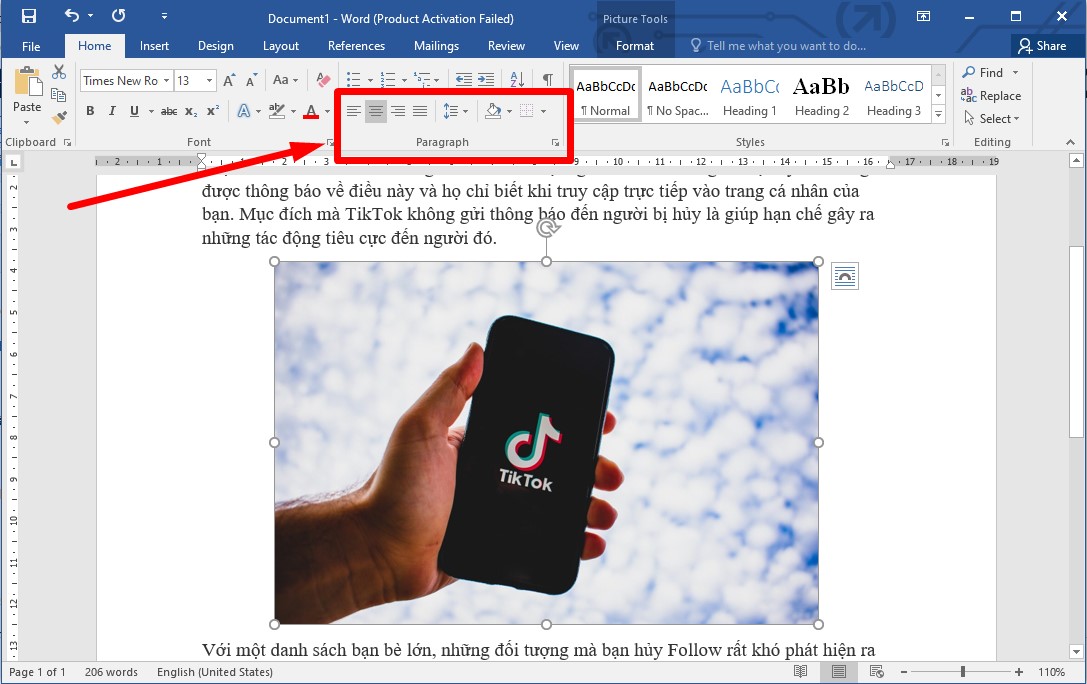1087x684 pixels.
Task: Toggle Strikethrough formatting
Action: click(169, 111)
